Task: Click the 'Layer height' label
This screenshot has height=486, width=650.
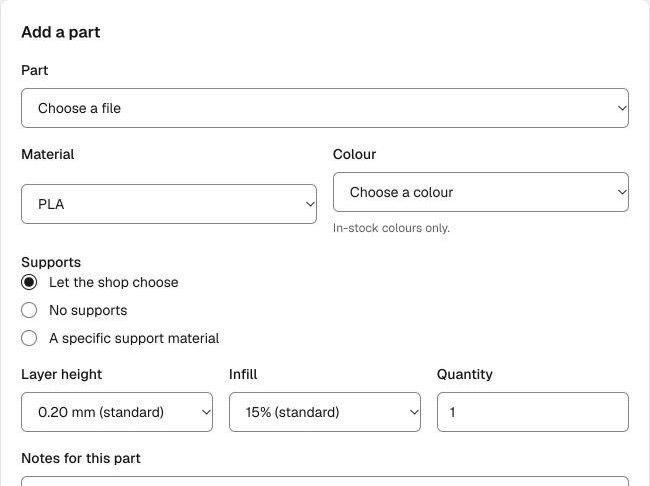Action: [x=61, y=374]
